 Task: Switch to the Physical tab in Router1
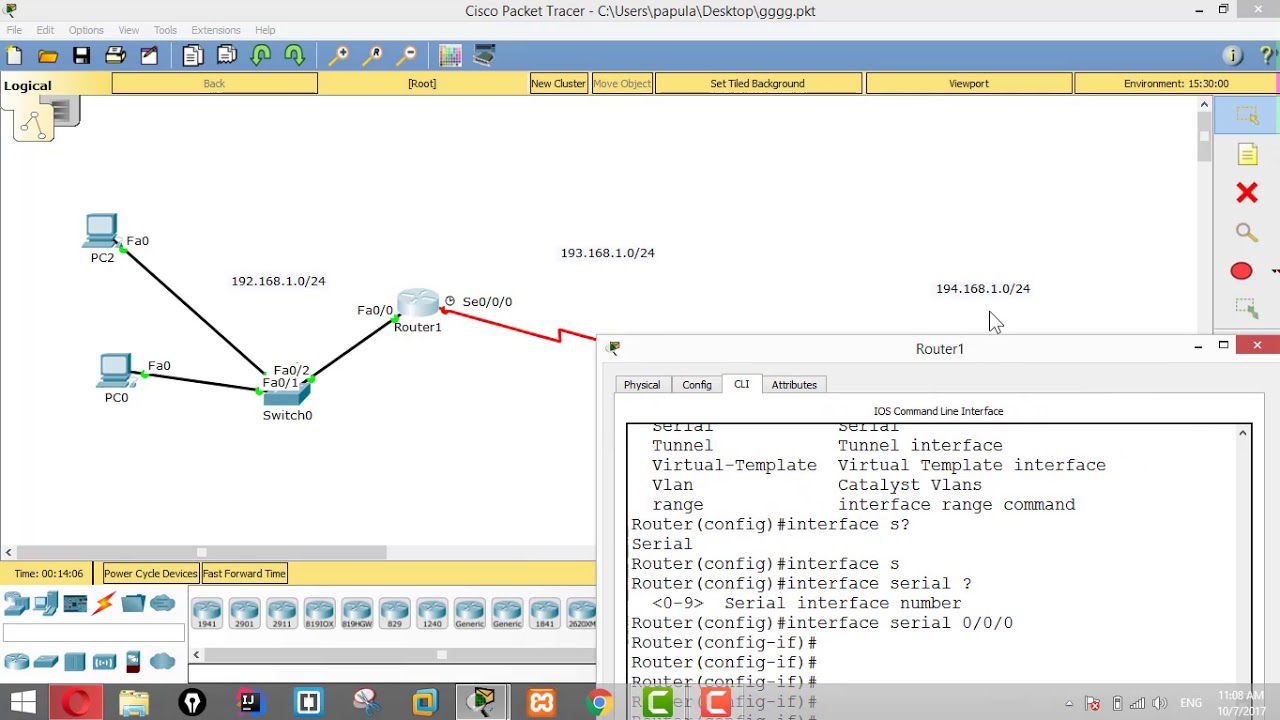click(642, 385)
